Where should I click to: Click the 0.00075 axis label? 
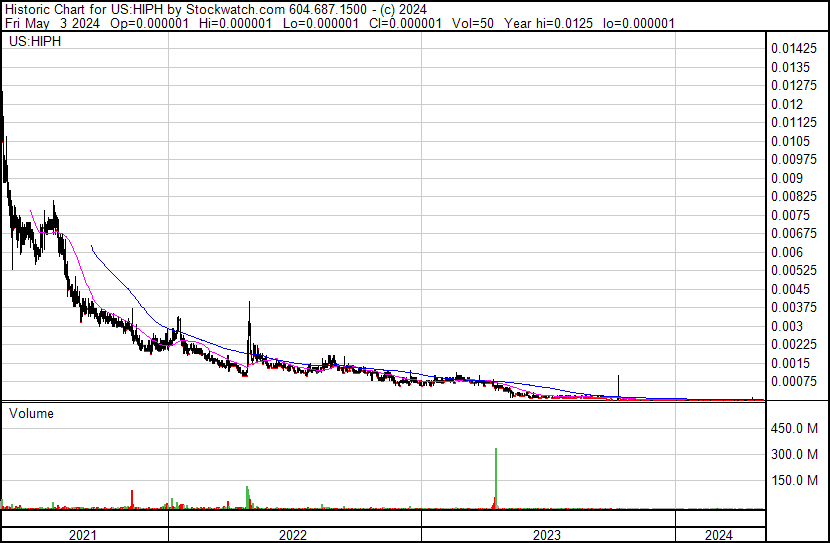794,382
